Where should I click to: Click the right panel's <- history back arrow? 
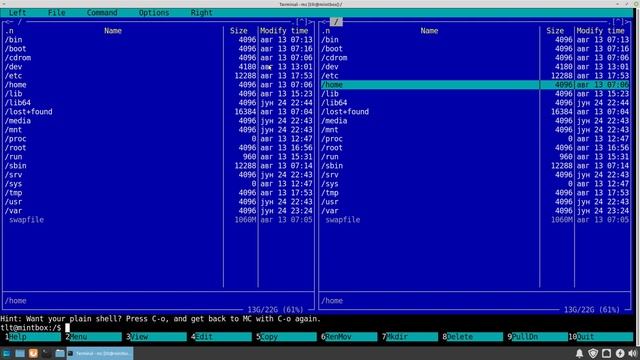[x=325, y=22]
